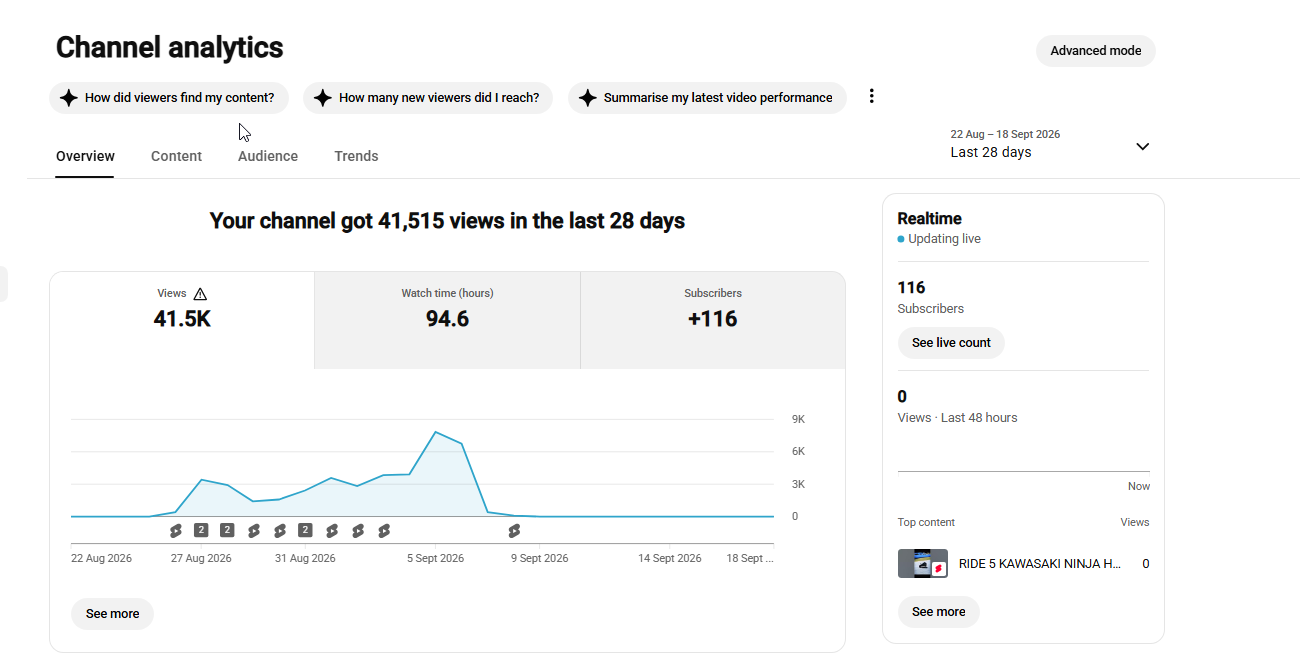Select the Shorts marker near 9 Sept 2026
Screen dimensions: 1300x658
(x=514, y=531)
